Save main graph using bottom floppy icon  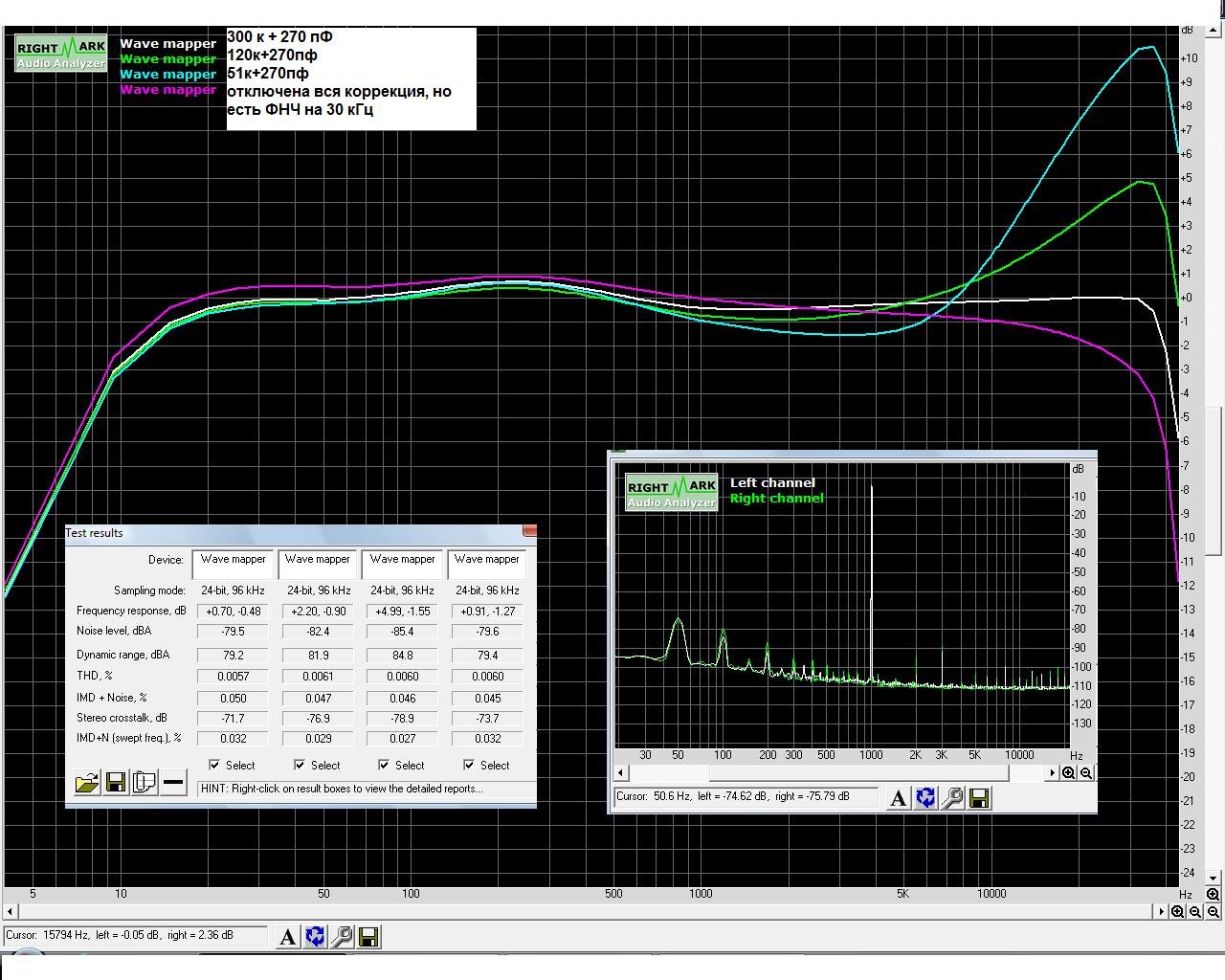(x=368, y=937)
